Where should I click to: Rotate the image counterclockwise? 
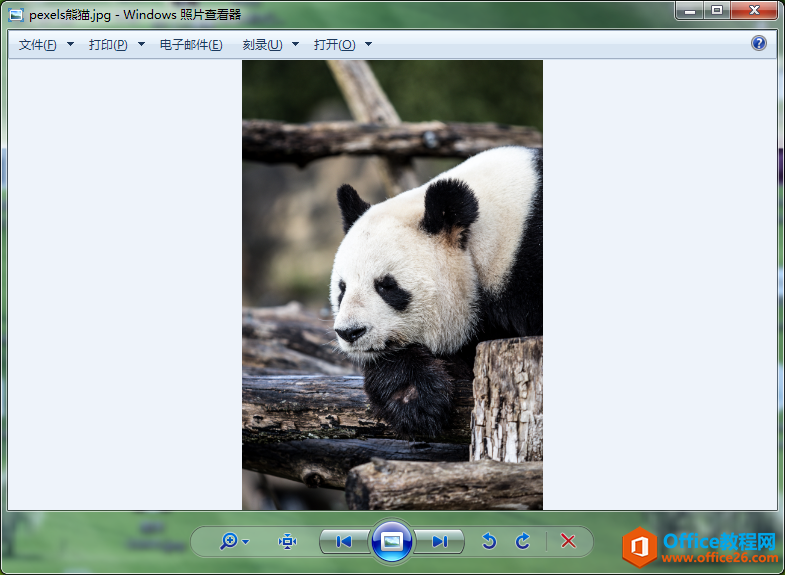tap(489, 541)
